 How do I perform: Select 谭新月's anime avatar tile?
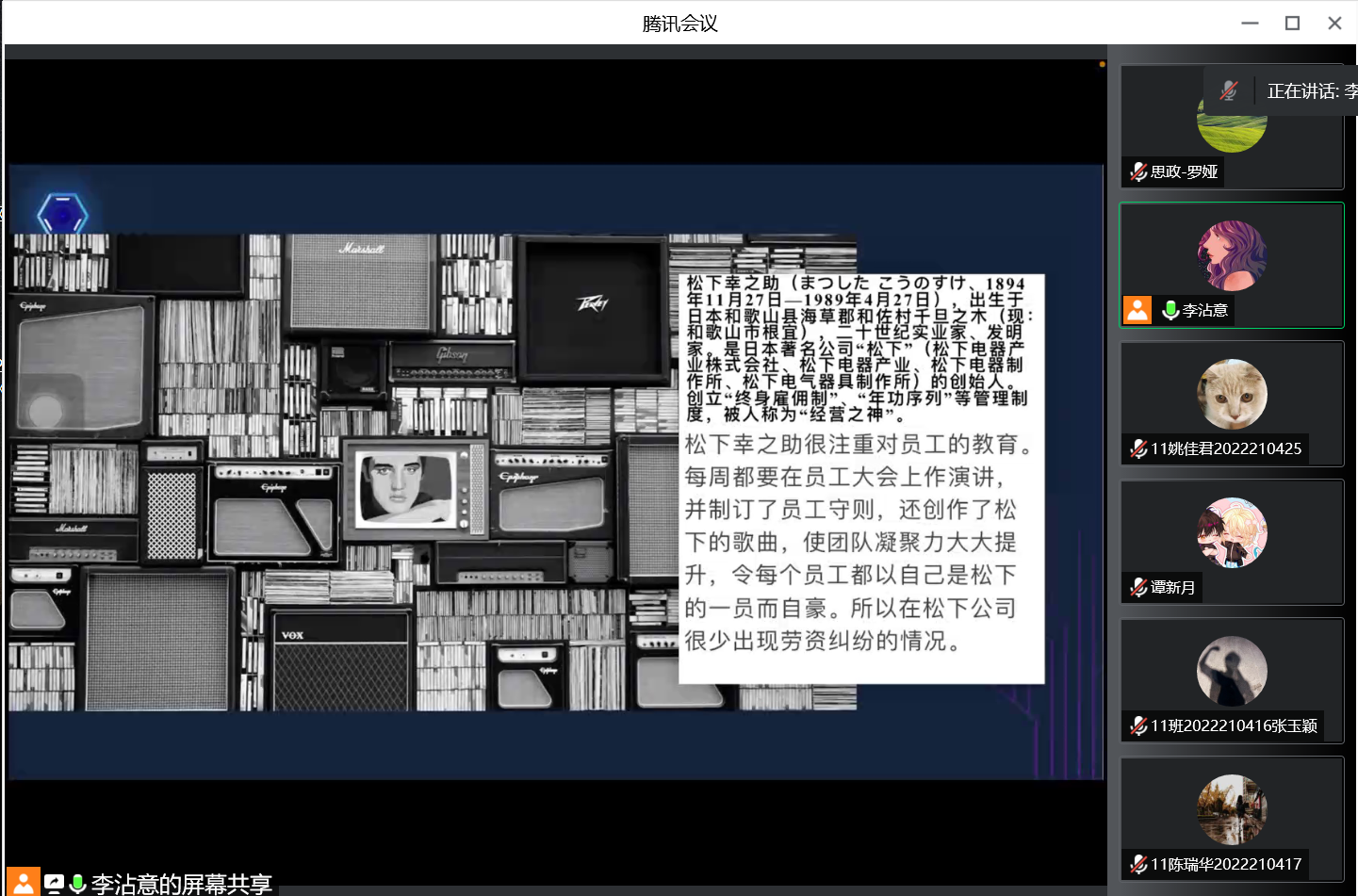[x=1232, y=532]
